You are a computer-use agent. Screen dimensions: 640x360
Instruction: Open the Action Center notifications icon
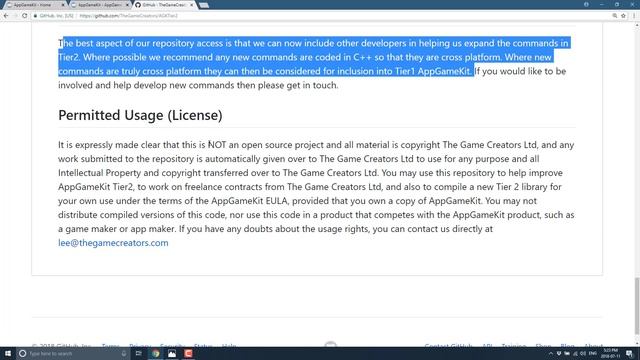coord(630,353)
